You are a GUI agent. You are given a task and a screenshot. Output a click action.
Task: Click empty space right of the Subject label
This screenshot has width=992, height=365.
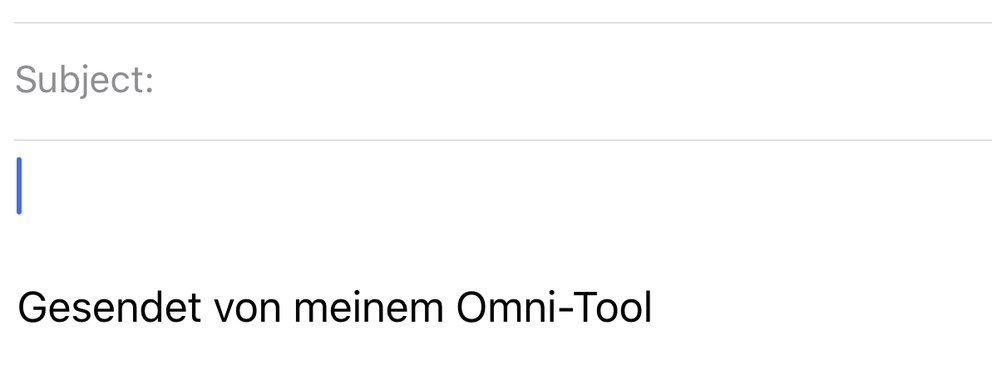click(573, 82)
